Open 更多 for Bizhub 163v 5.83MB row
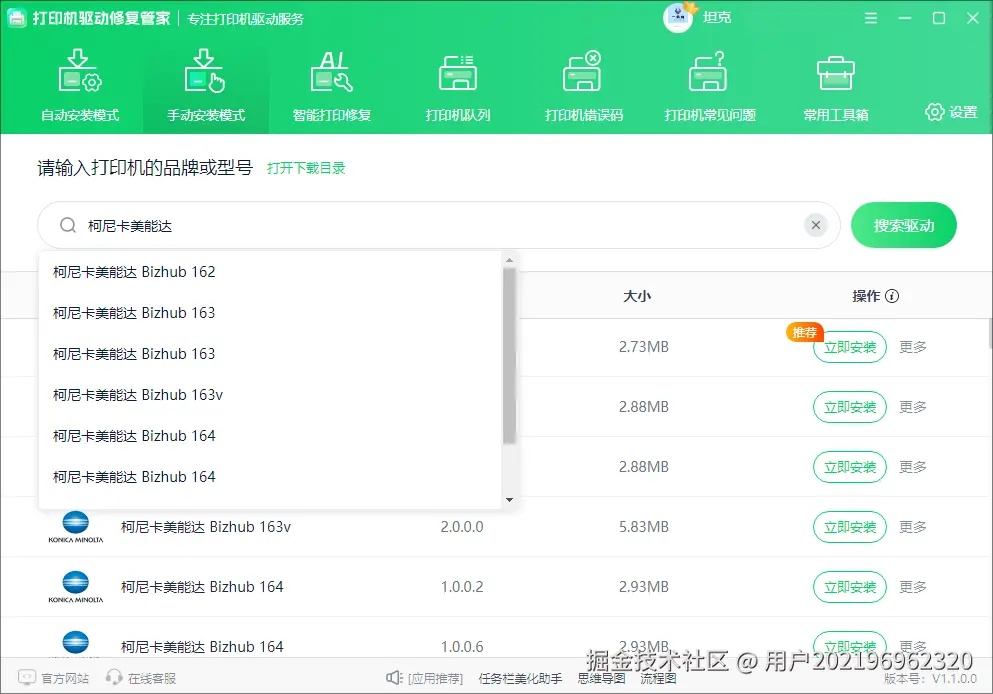Screen dimensions: 993x694 pos(913,527)
